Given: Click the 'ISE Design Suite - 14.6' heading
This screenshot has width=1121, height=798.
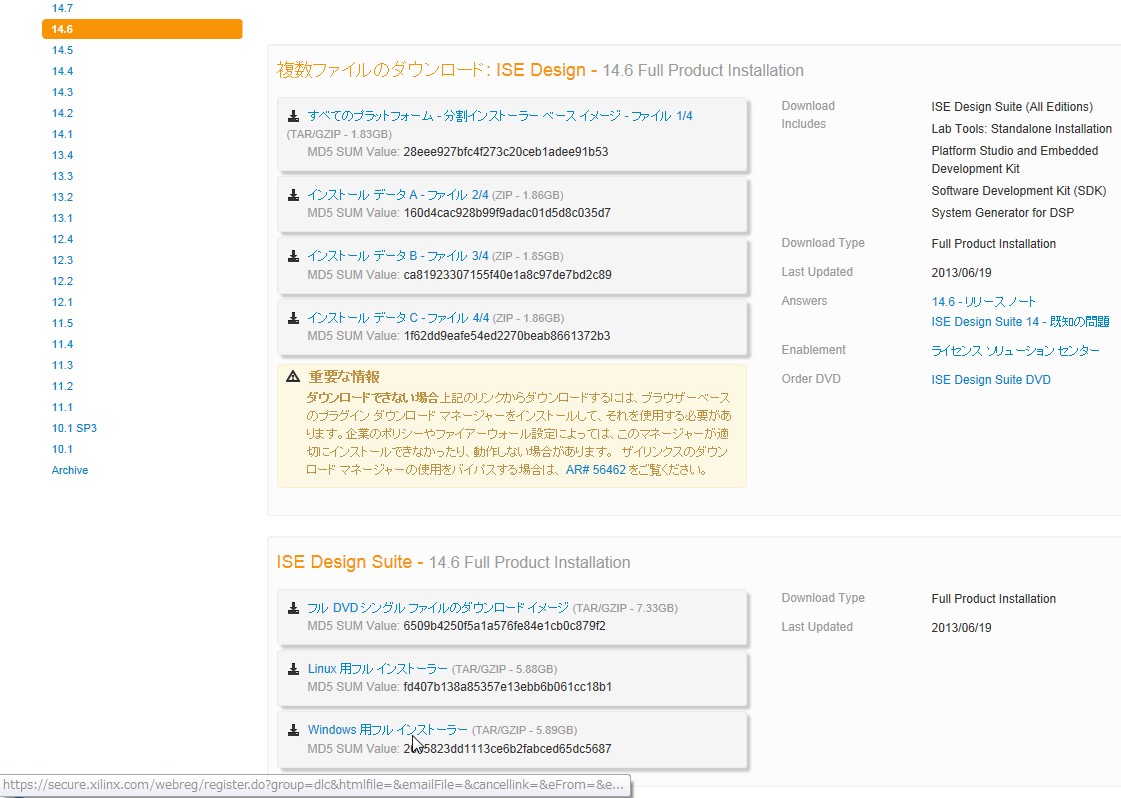Looking at the screenshot, I should point(453,562).
